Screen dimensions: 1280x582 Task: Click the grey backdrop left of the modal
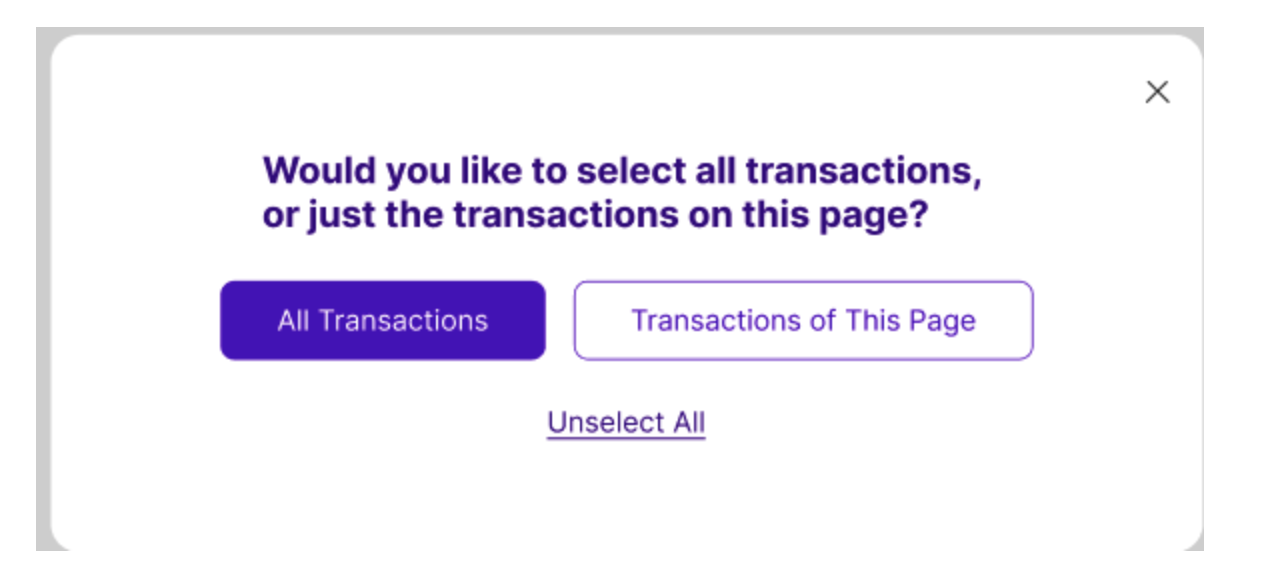click(x=43, y=300)
